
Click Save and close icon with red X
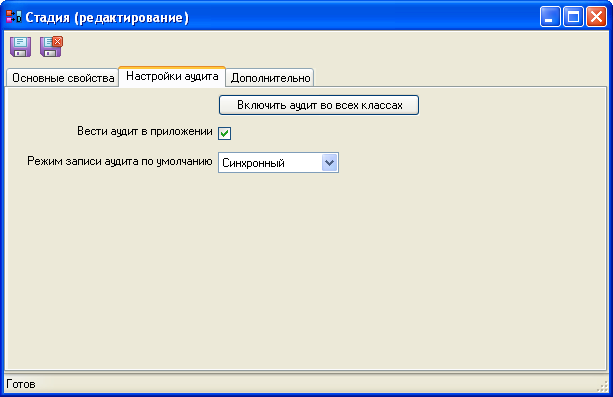pyautogui.click(x=51, y=47)
